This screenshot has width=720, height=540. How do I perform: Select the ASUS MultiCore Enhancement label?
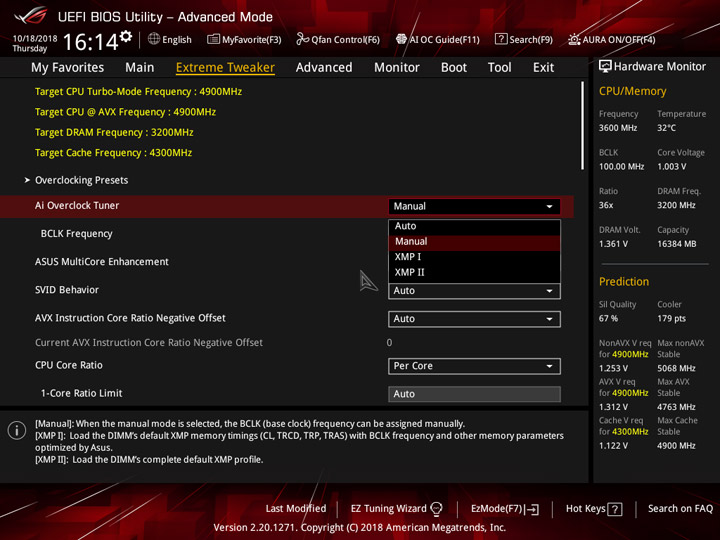[x=101, y=262]
